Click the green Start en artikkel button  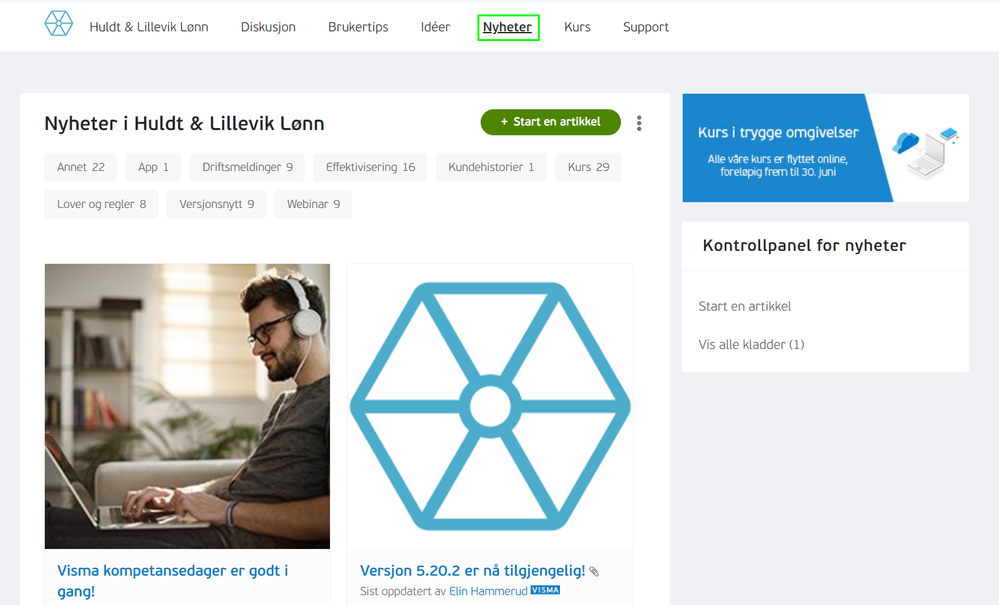tap(550, 122)
